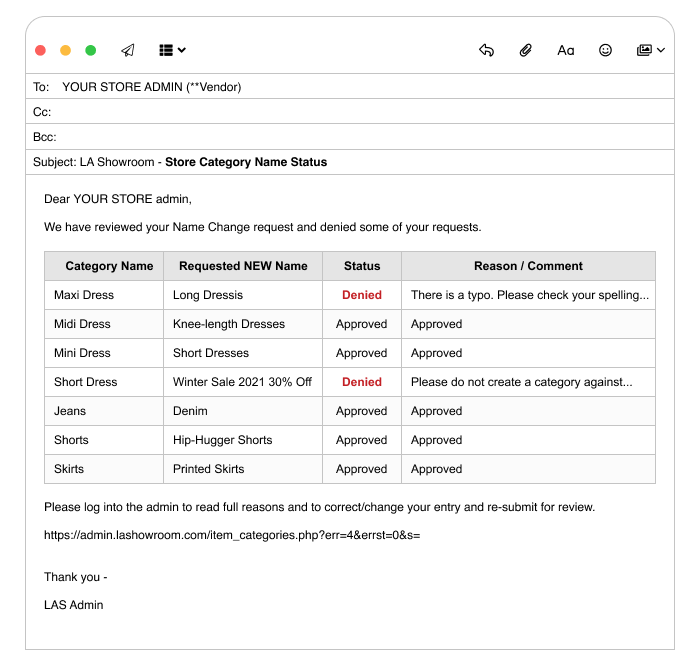
Task: Click the send paper plane icon
Action: (127, 50)
